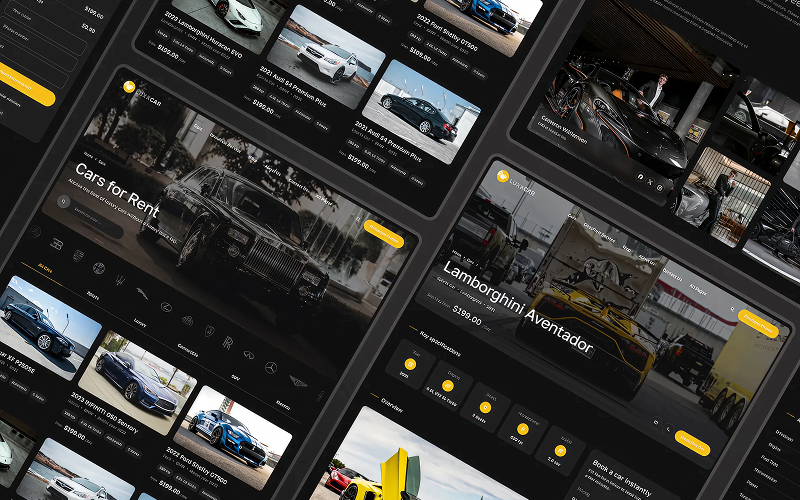Click the 'Lamborghini Aventador' title
The width and height of the screenshot is (800, 500).
[x=518, y=308]
